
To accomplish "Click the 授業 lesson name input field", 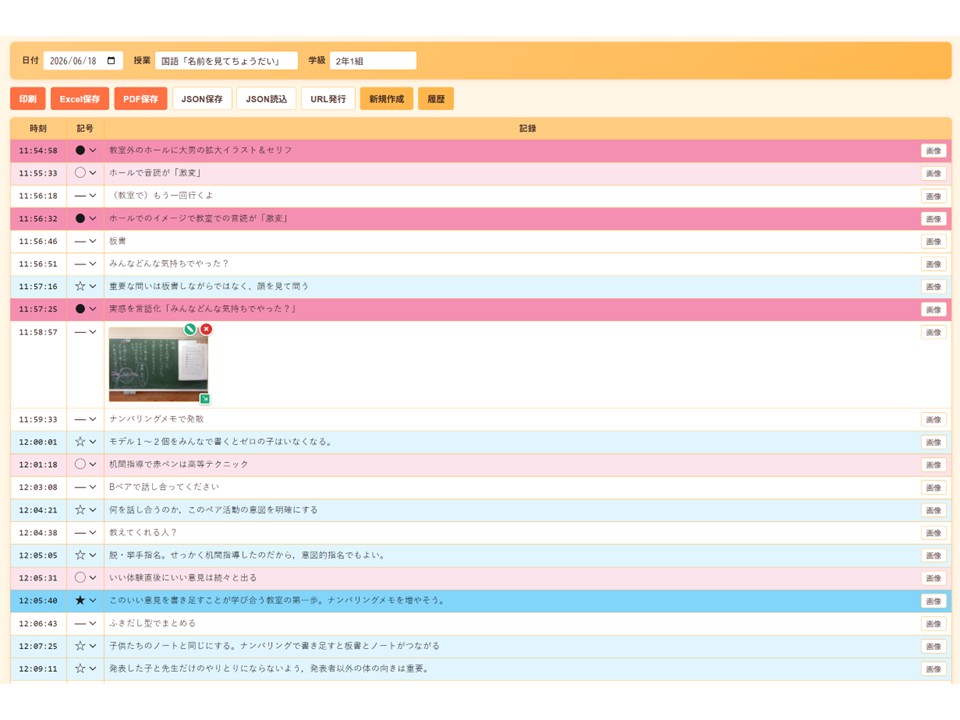I will point(227,61).
